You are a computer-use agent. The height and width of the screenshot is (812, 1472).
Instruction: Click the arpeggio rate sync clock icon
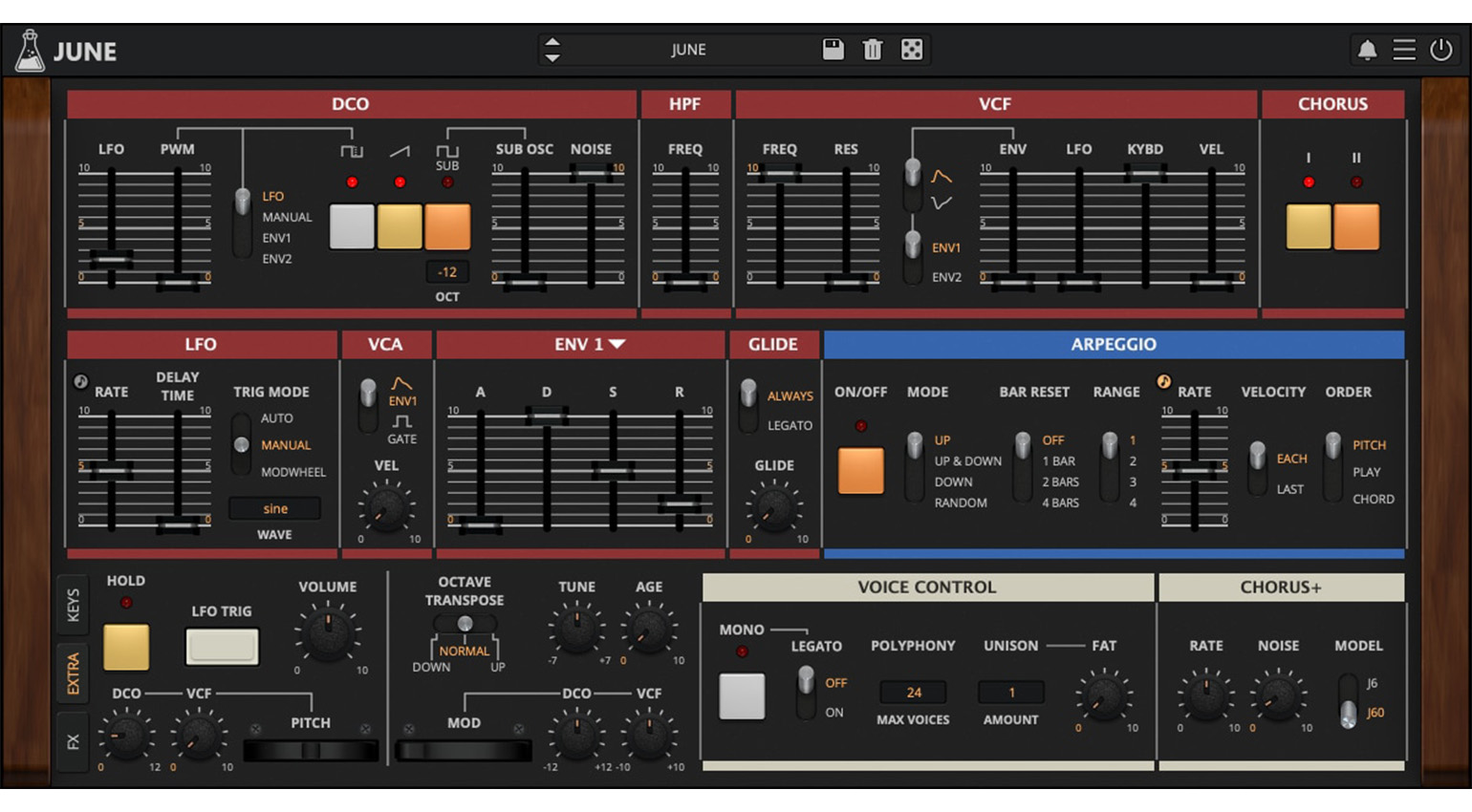pos(1163,382)
